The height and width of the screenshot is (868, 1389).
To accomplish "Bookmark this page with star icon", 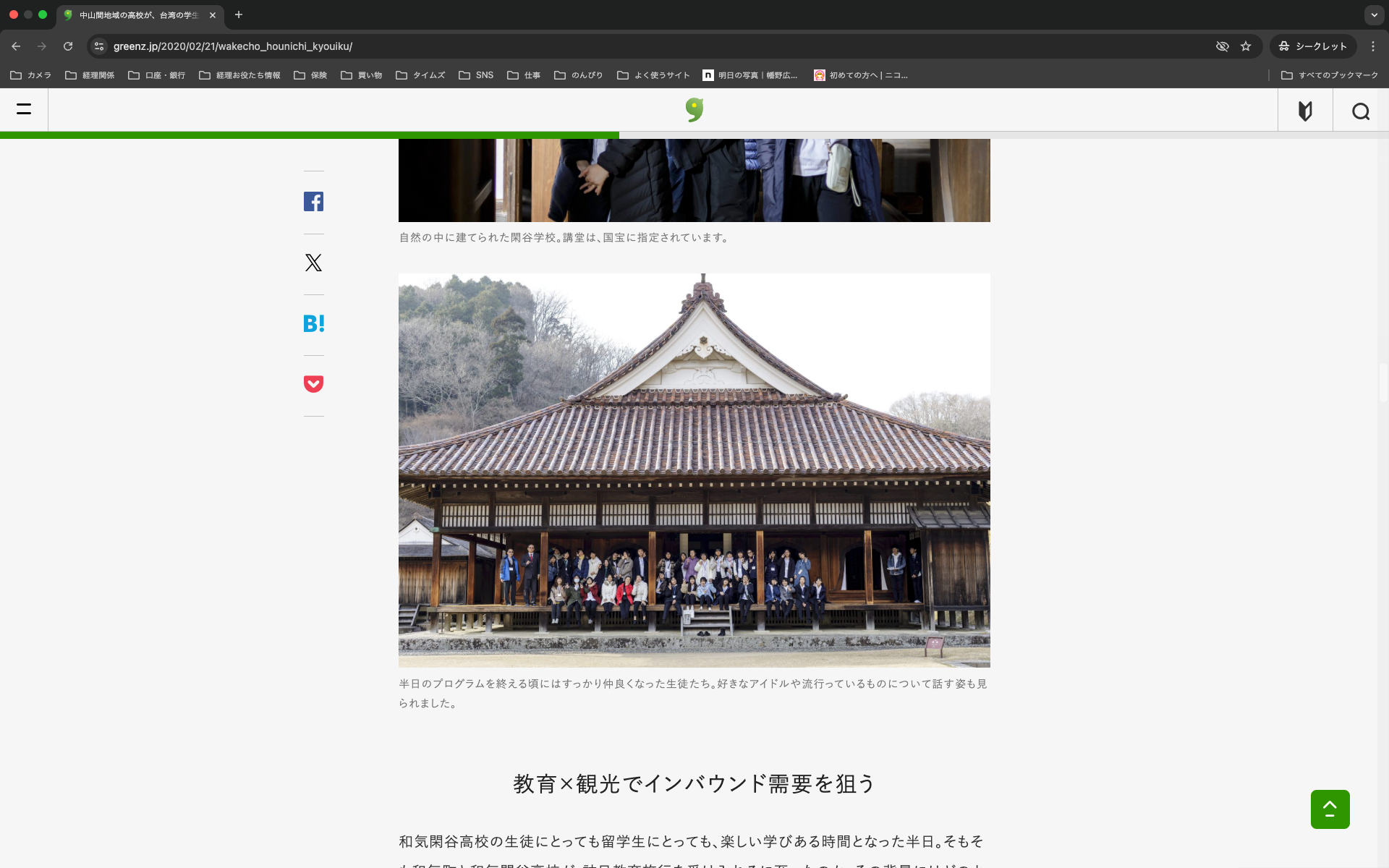I will [1246, 46].
